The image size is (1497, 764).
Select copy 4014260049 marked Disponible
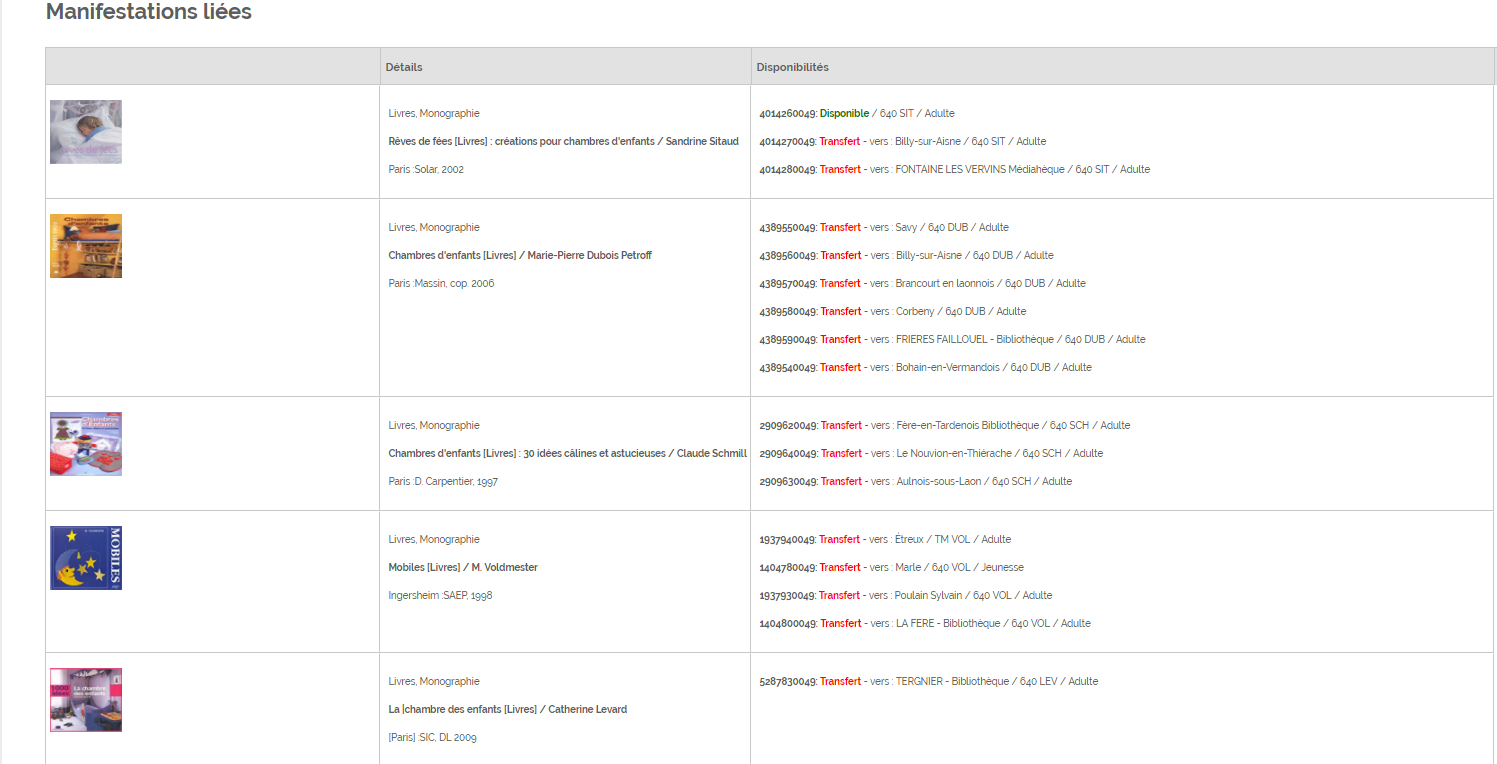(x=857, y=113)
